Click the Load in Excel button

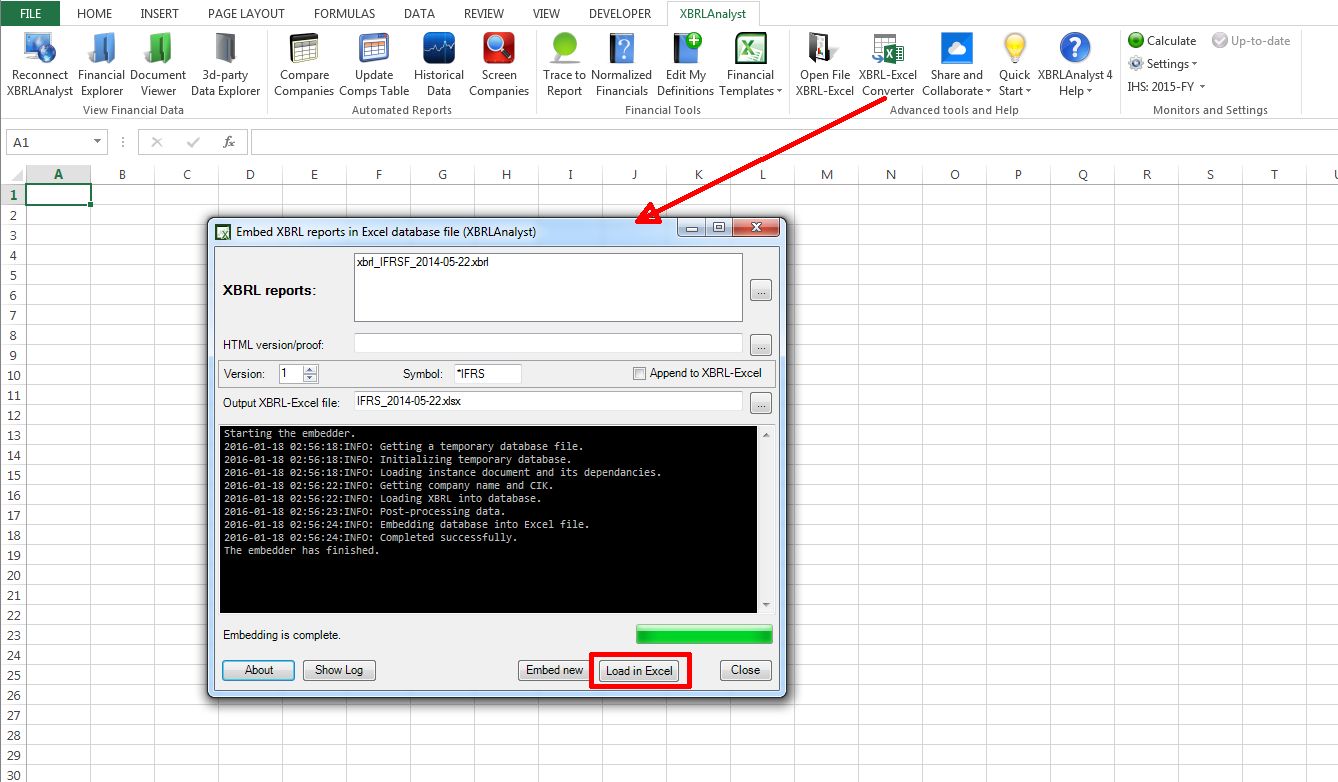coord(639,670)
